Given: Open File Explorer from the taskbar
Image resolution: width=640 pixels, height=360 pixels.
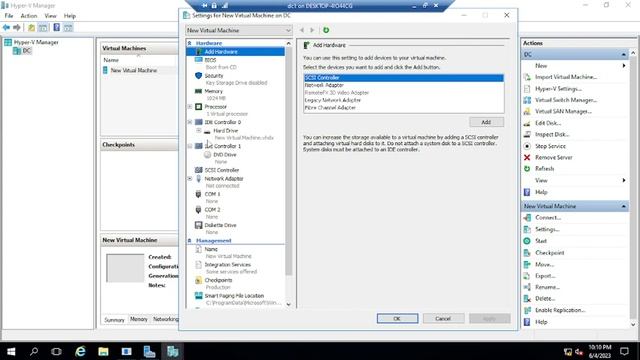Looking at the screenshot, I should 103,351.
